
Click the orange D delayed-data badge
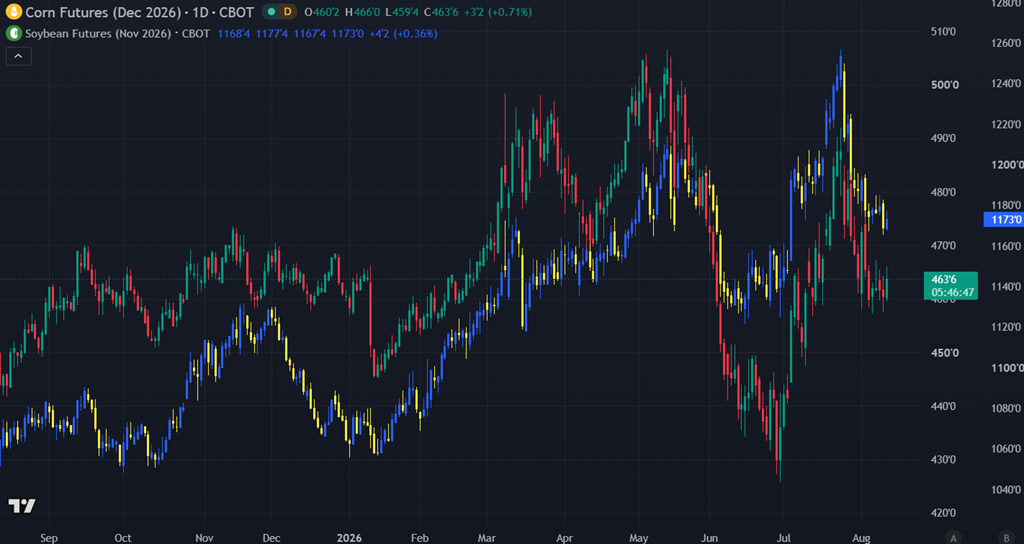tap(287, 12)
